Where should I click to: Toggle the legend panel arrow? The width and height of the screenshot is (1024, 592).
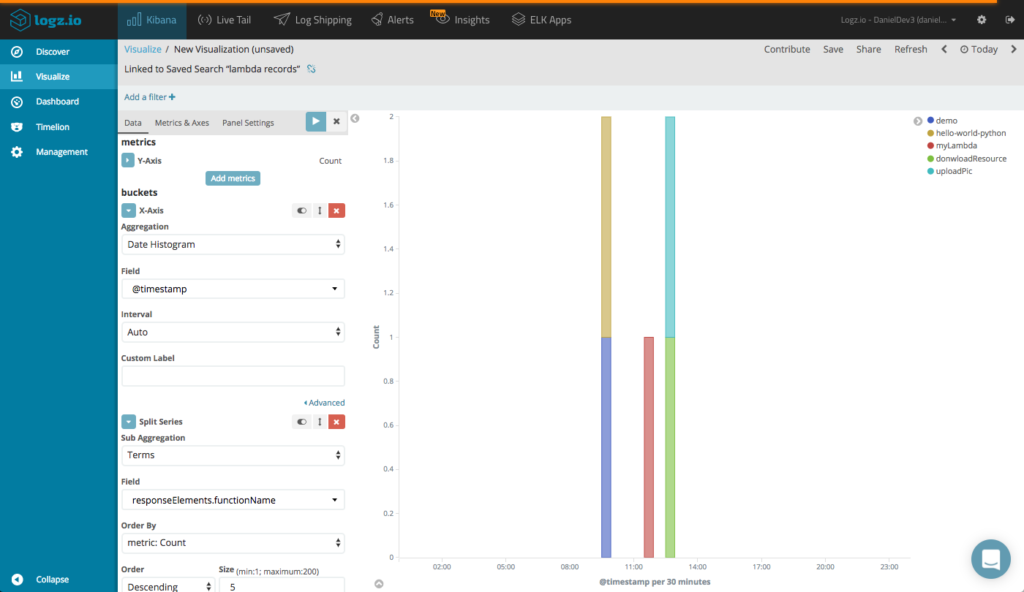pyautogui.click(x=918, y=121)
